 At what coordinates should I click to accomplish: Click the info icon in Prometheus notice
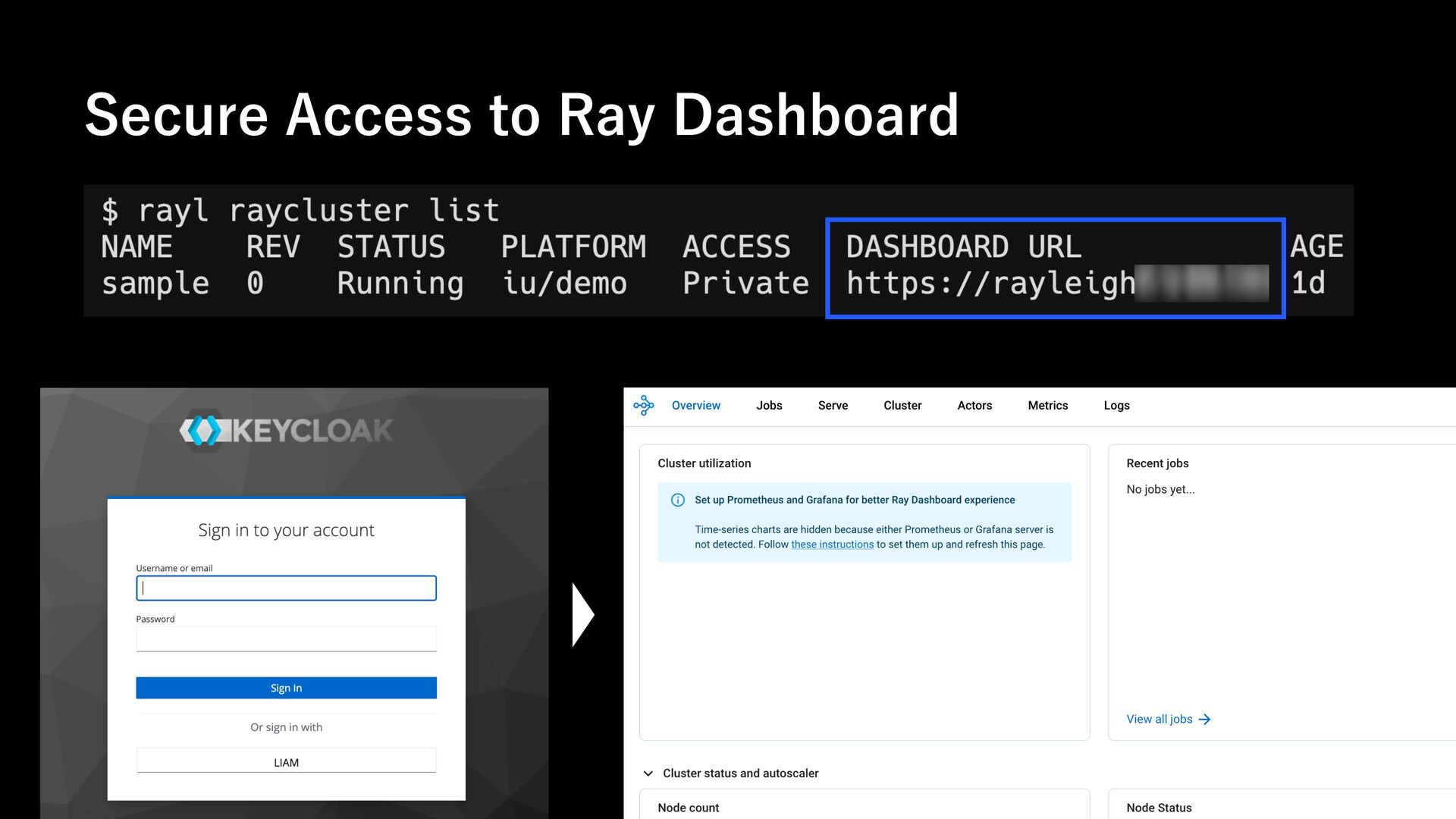[678, 500]
